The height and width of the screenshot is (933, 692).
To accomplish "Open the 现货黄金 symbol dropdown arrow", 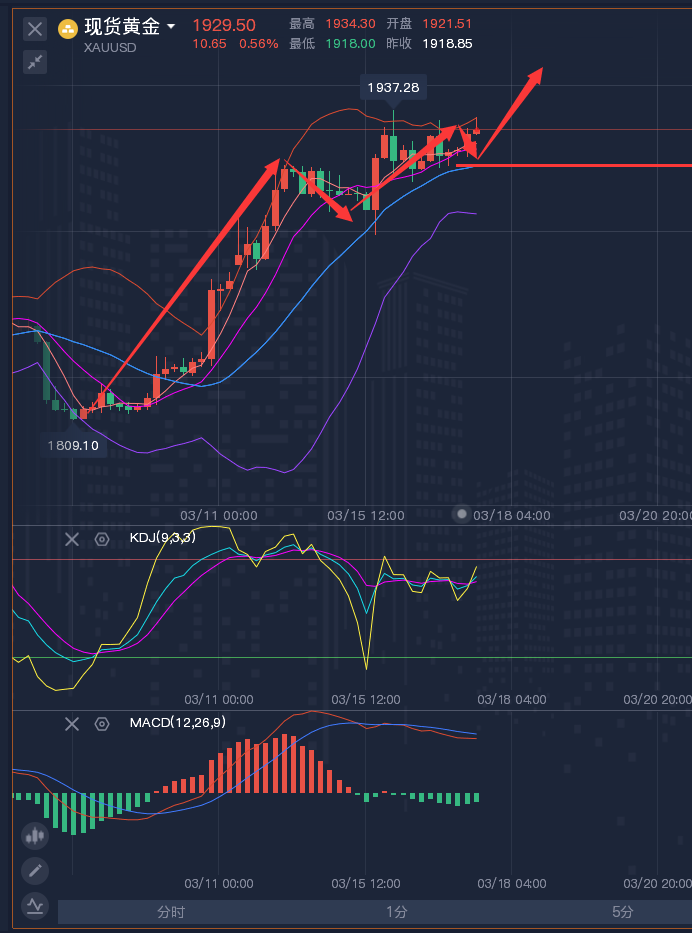I will (171, 27).
